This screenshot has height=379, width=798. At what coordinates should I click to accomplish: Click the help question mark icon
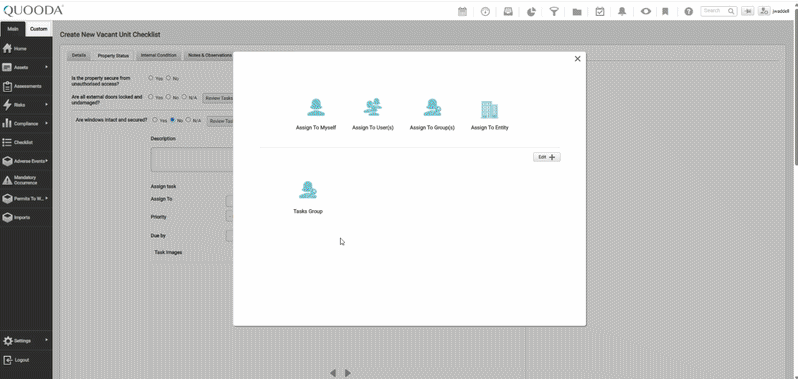click(688, 11)
